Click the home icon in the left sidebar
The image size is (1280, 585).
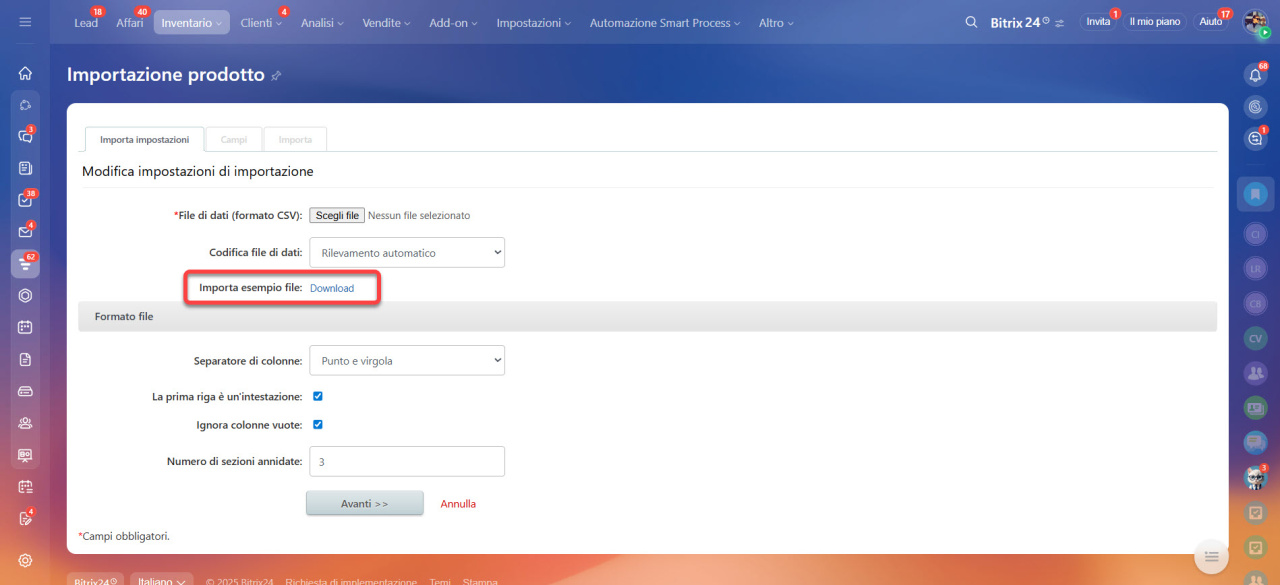coord(25,73)
